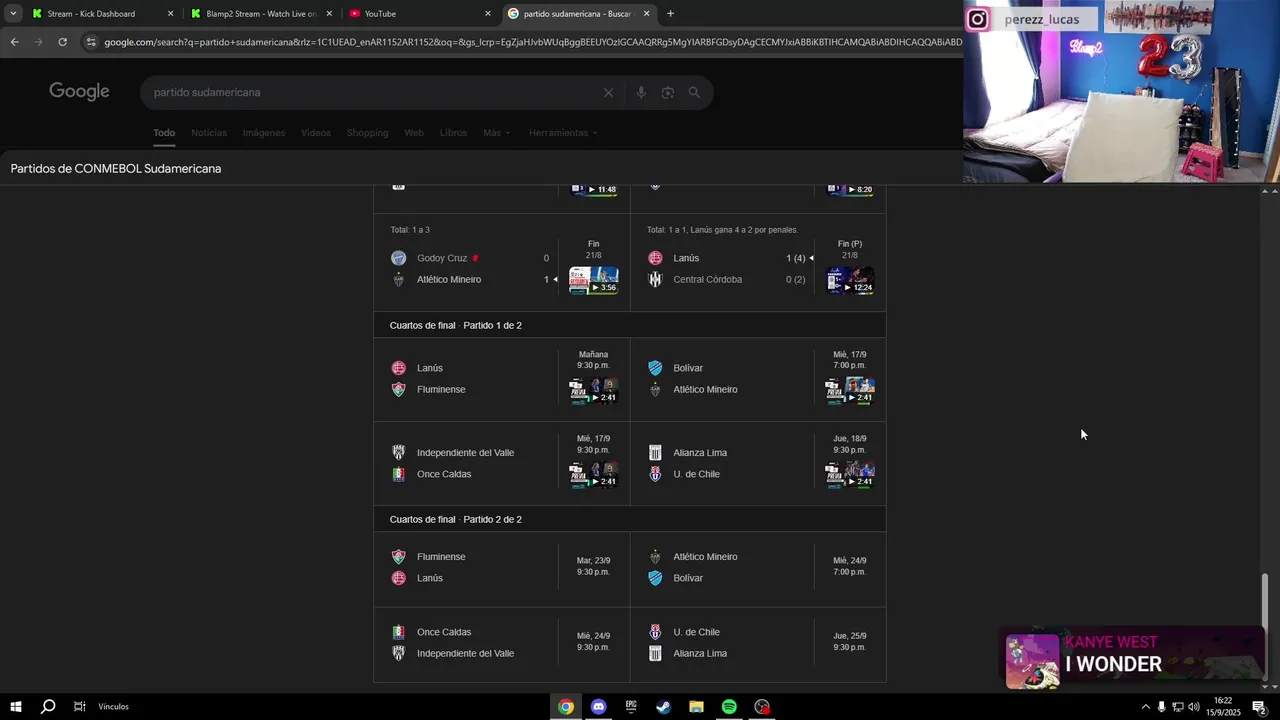The image size is (1280, 720).
Task: Switch to the YouTube tab
Action: click(x=420, y=14)
